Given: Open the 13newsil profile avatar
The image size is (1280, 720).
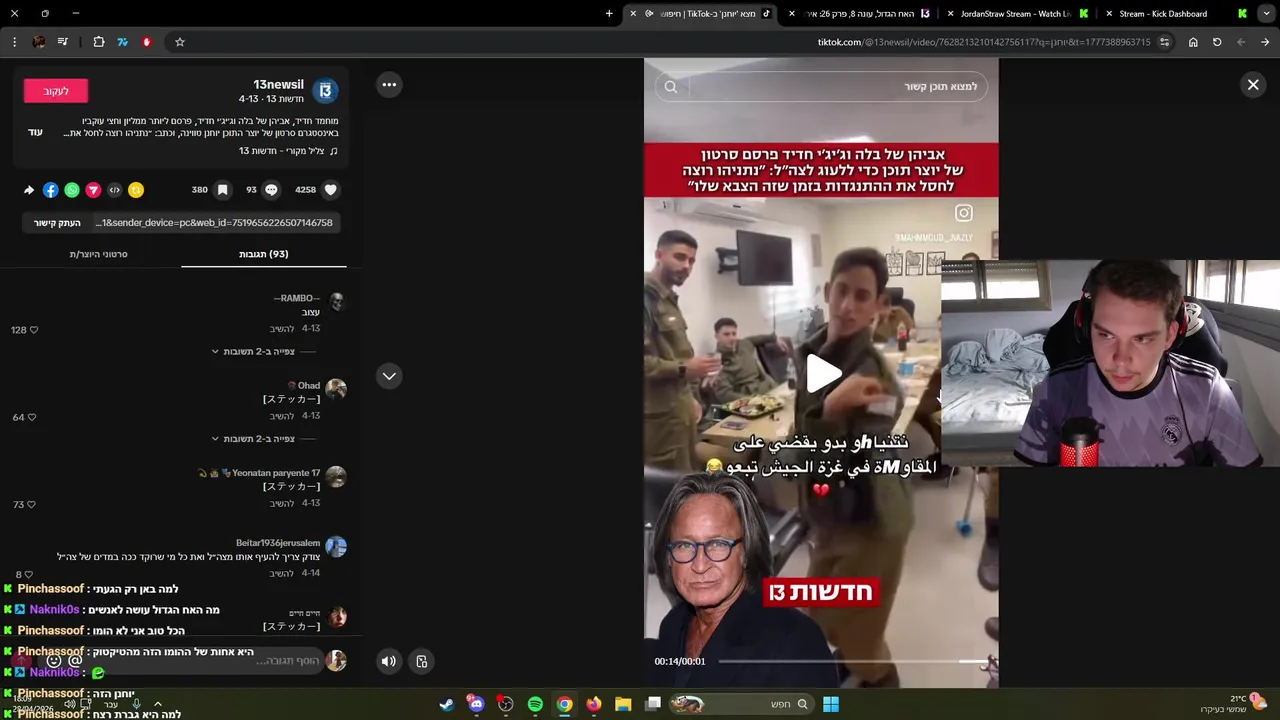Looking at the screenshot, I should pos(325,91).
